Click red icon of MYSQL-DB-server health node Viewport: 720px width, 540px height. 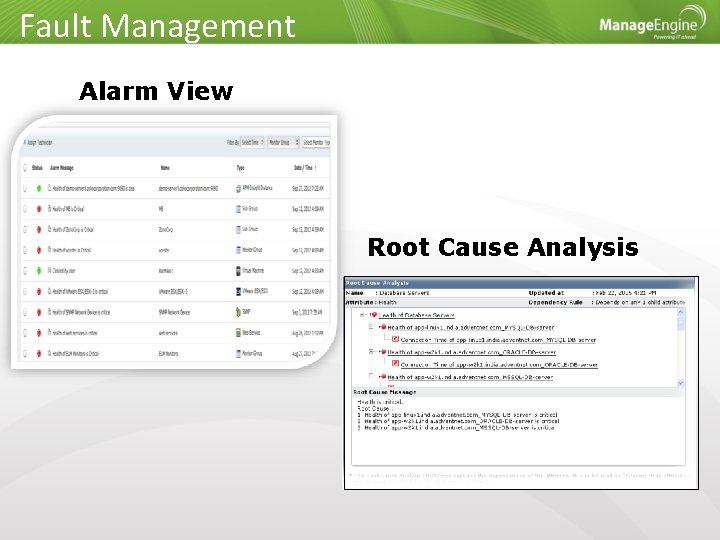(x=383, y=327)
